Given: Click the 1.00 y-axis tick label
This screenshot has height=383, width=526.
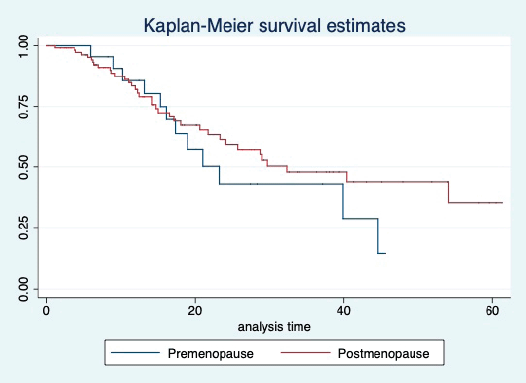Looking at the screenshot, I should coord(24,46).
